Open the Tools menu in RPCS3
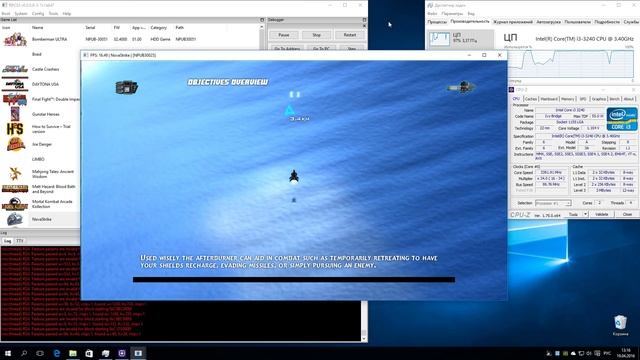Screen dimensions: 640x360 click(53, 13)
